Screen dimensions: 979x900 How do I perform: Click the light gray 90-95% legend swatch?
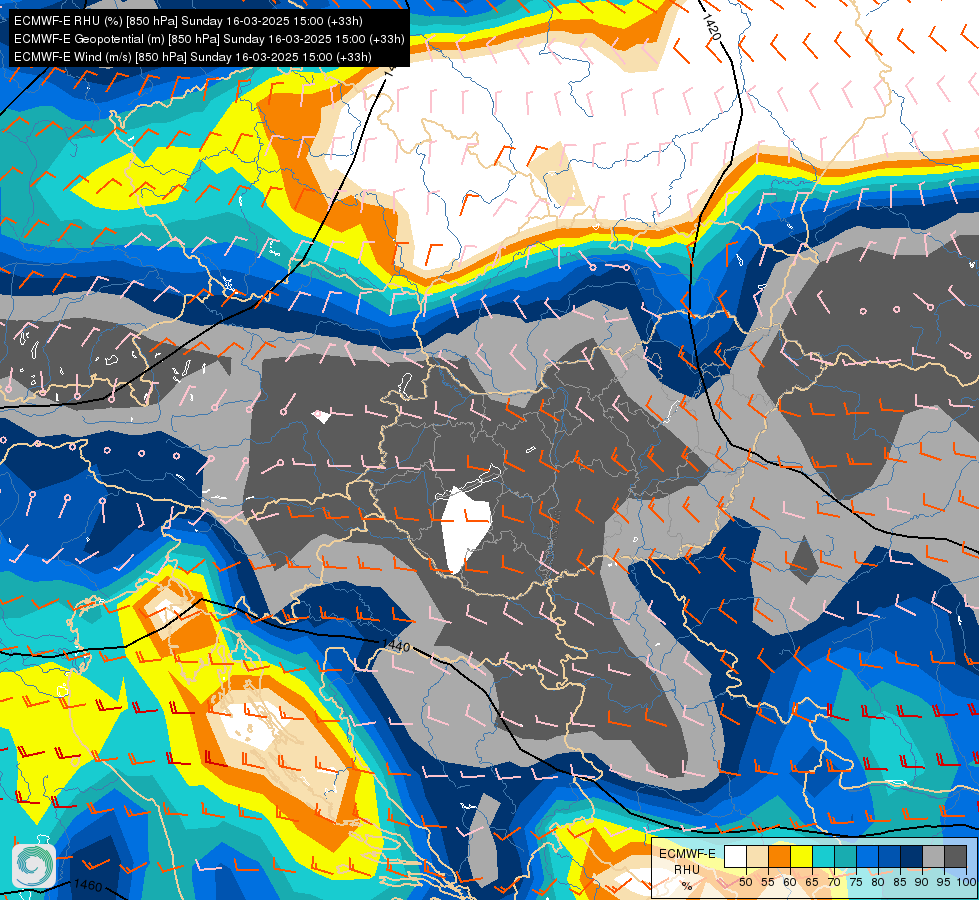(x=933, y=856)
